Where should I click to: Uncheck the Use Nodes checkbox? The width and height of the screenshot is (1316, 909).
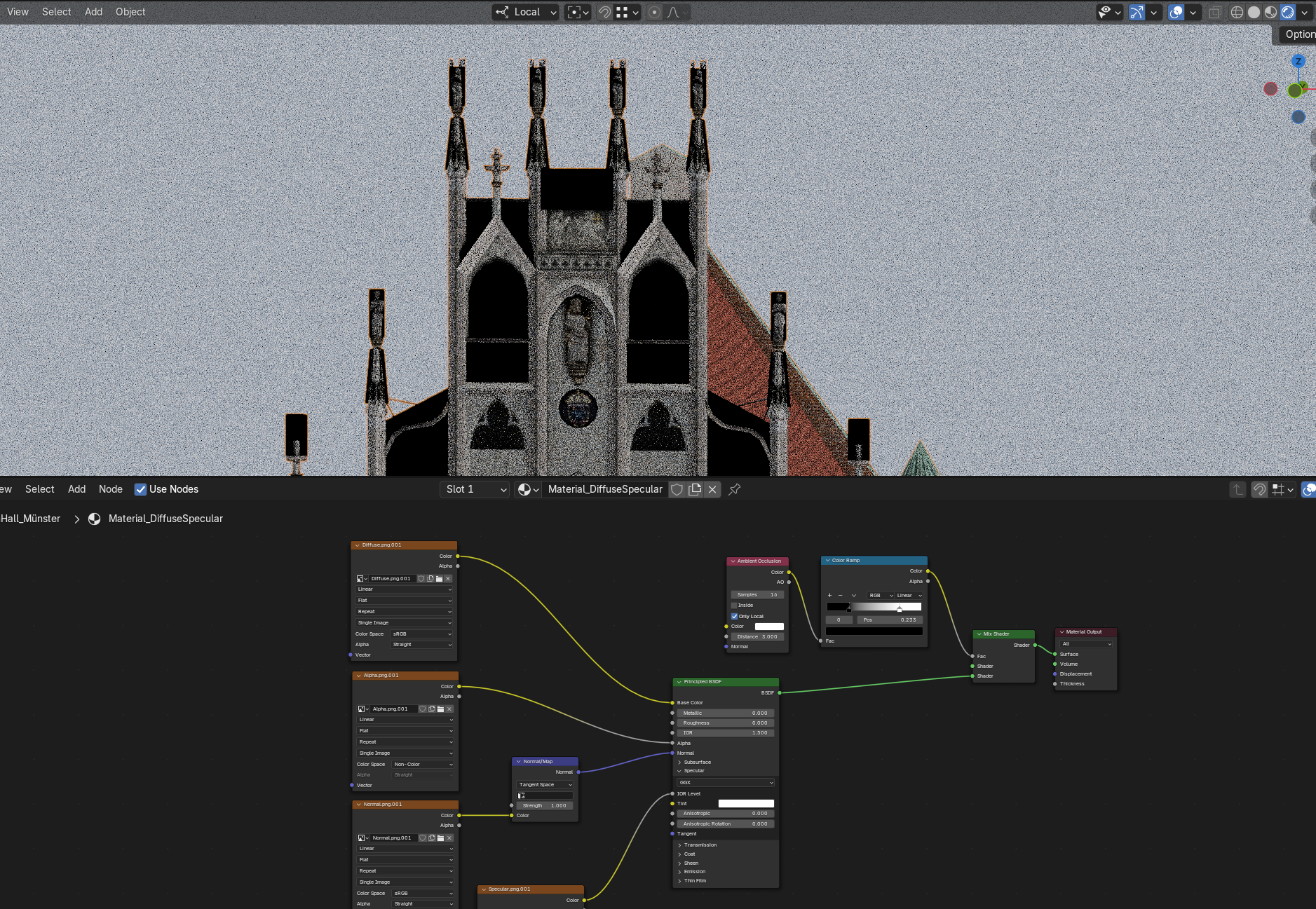[140, 489]
